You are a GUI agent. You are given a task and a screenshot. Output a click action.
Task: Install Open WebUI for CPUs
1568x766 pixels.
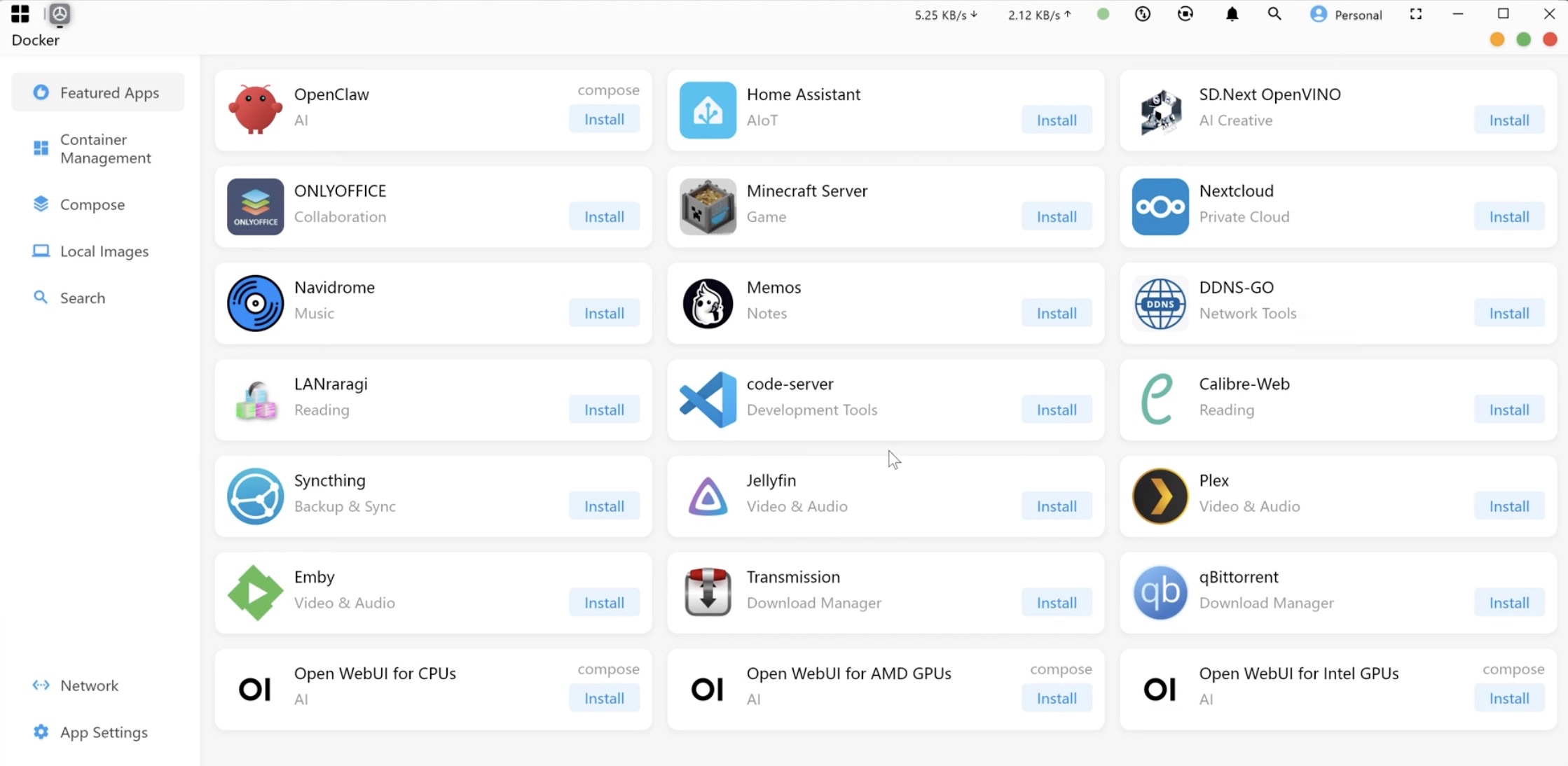click(604, 698)
